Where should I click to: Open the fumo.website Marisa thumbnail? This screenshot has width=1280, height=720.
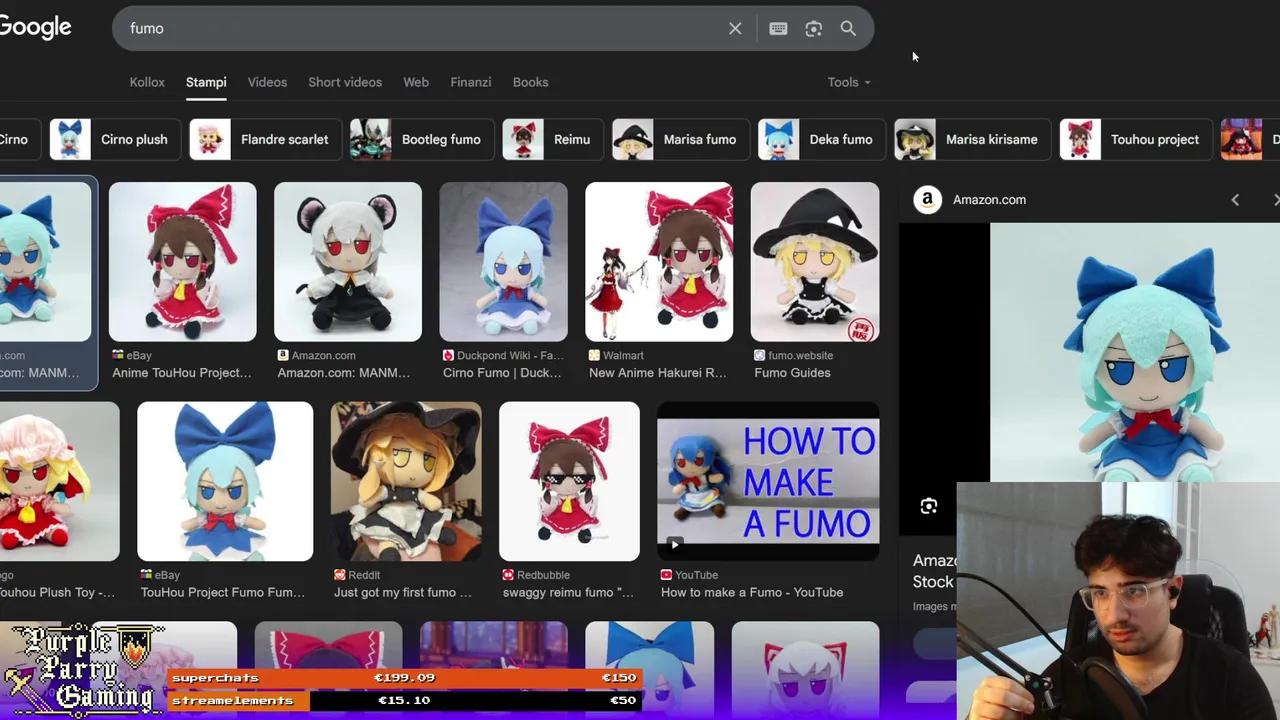(815, 261)
